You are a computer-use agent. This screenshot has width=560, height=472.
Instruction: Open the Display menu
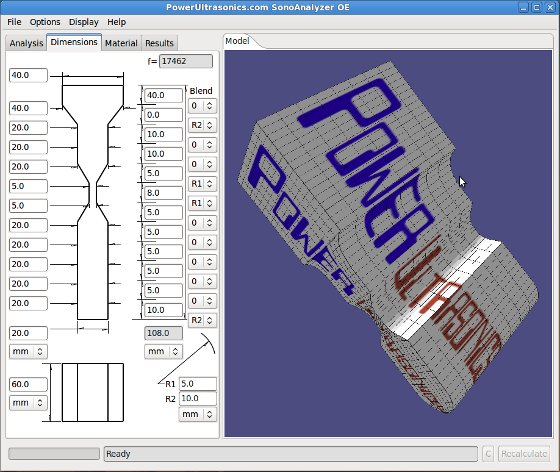coord(84,22)
